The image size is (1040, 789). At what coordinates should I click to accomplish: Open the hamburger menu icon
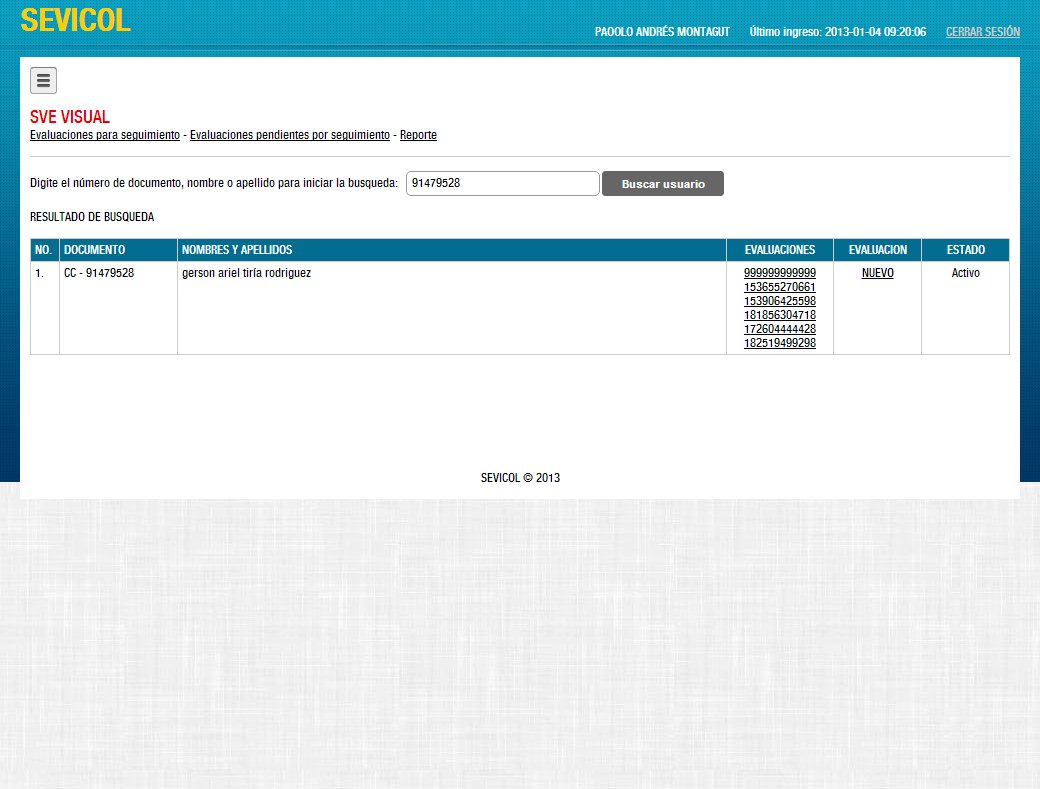pos(43,80)
